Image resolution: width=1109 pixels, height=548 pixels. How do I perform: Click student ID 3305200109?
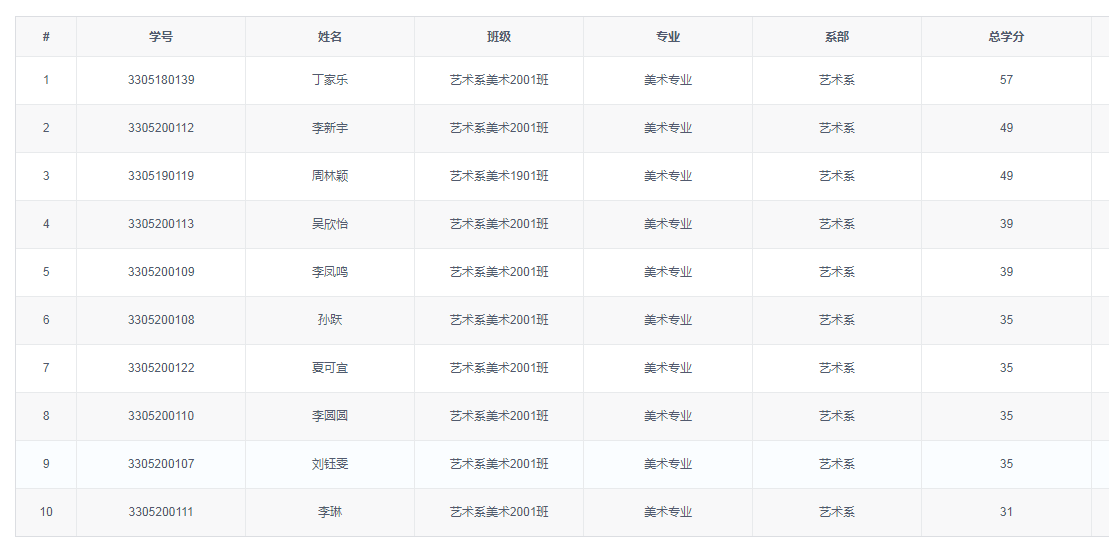click(x=161, y=272)
